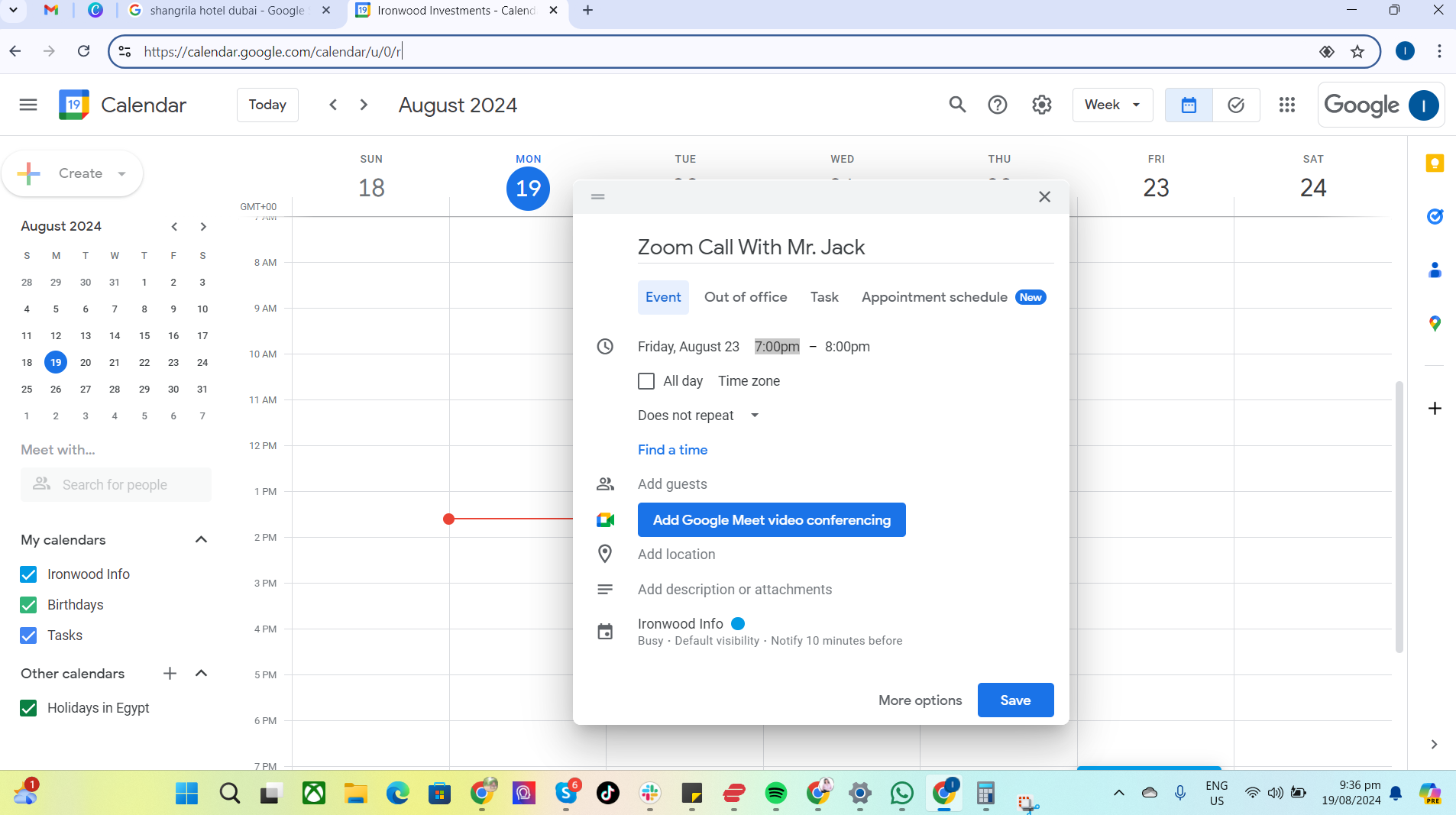Select the Task tab
The height and width of the screenshot is (815, 1456).
824,297
